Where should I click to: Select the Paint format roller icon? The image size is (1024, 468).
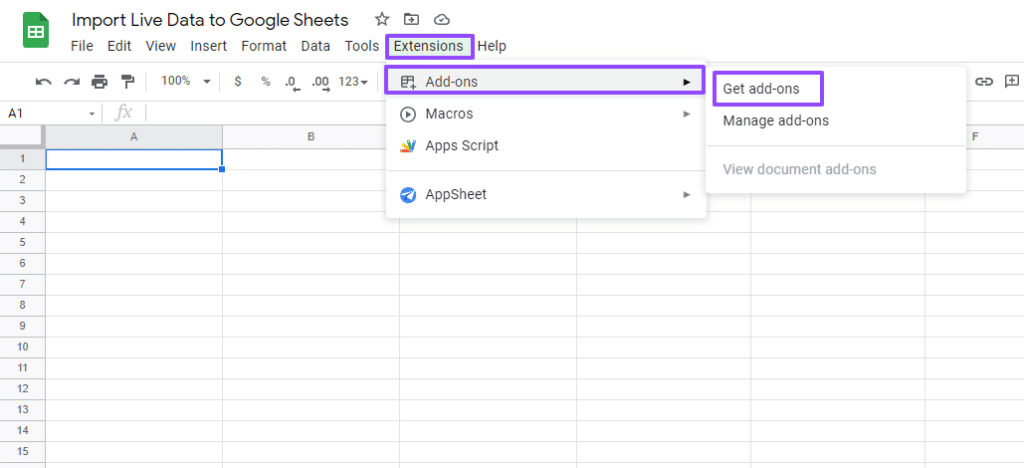point(127,82)
